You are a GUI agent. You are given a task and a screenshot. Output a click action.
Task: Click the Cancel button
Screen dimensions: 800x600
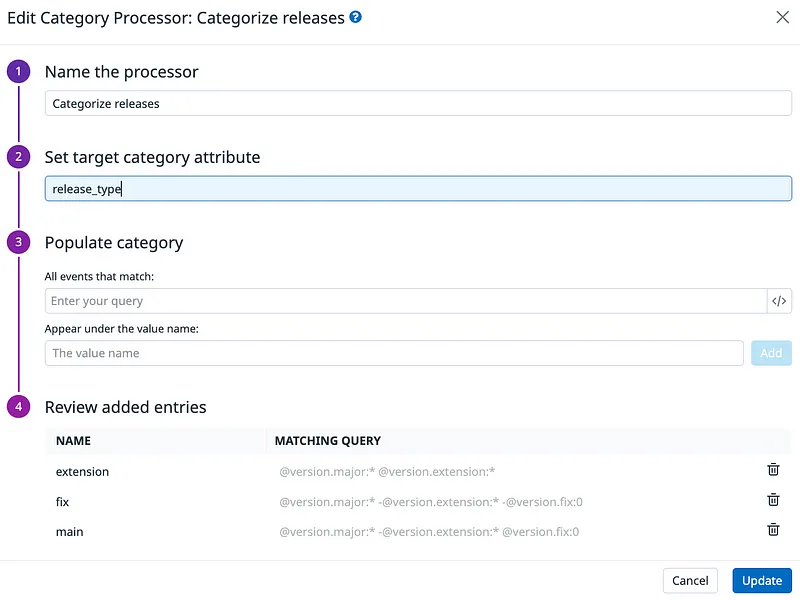690,580
